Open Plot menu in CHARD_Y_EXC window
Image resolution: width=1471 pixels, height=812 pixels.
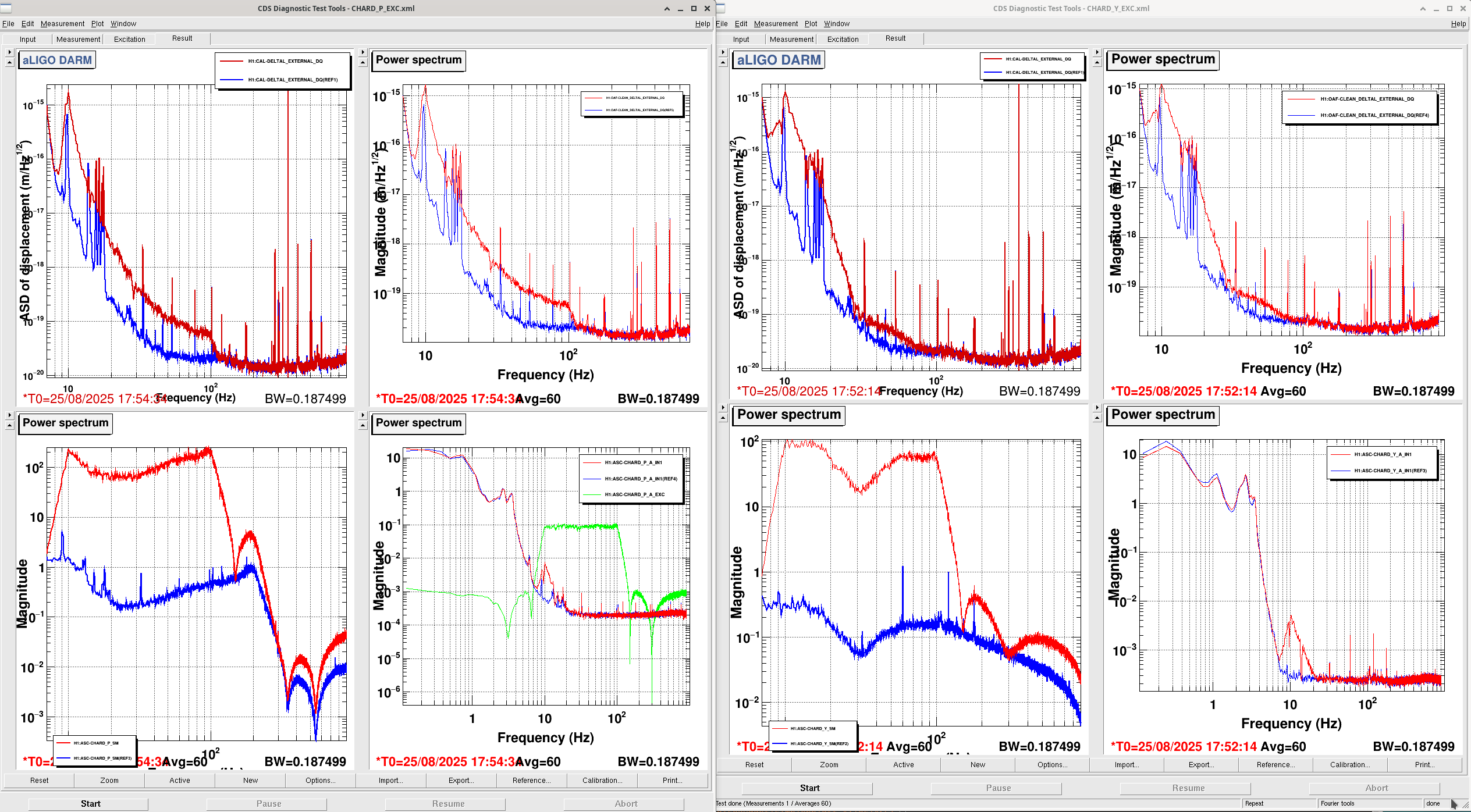811,23
